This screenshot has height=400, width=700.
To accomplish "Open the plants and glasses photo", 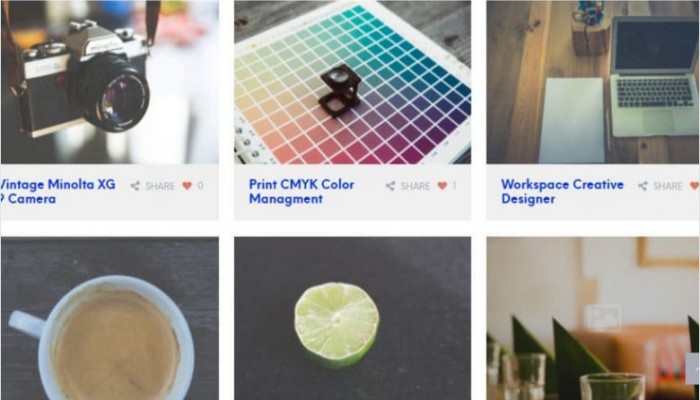I will click(593, 318).
